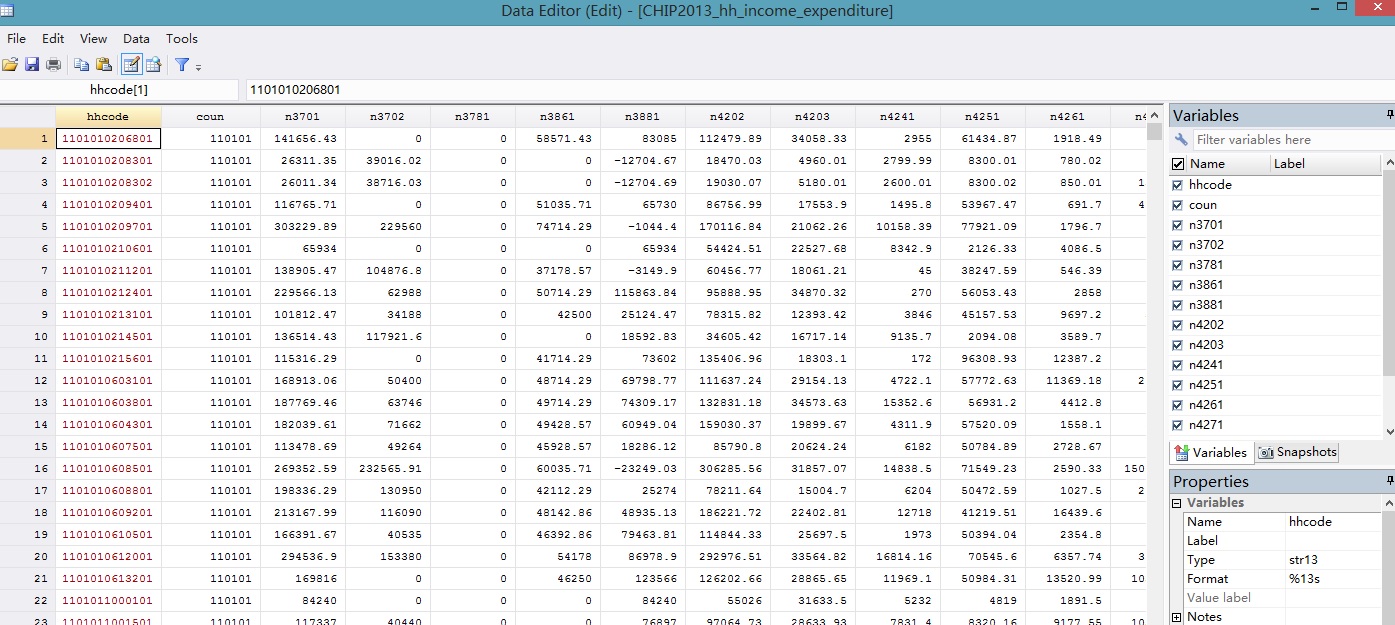Switch to the Variables tab
This screenshot has height=625, width=1395.
point(1210,452)
